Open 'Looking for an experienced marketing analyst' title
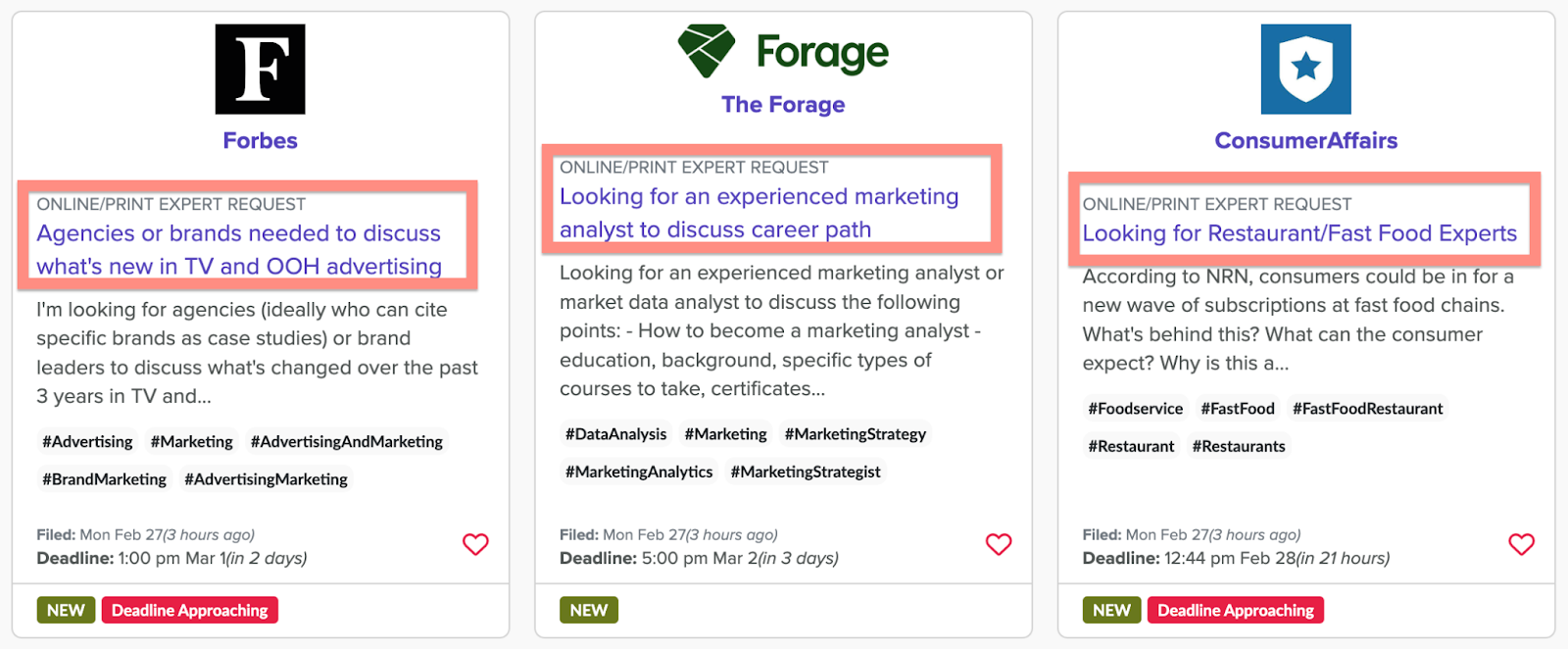 pos(759,213)
